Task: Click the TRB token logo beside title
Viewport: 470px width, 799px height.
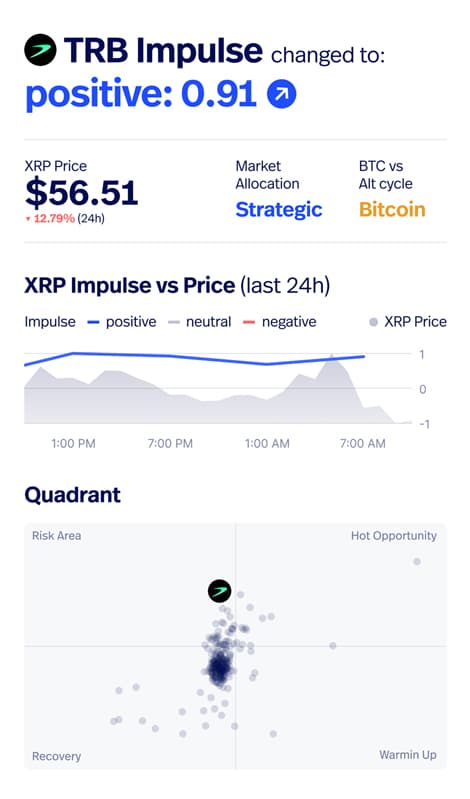Action: click(40, 50)
